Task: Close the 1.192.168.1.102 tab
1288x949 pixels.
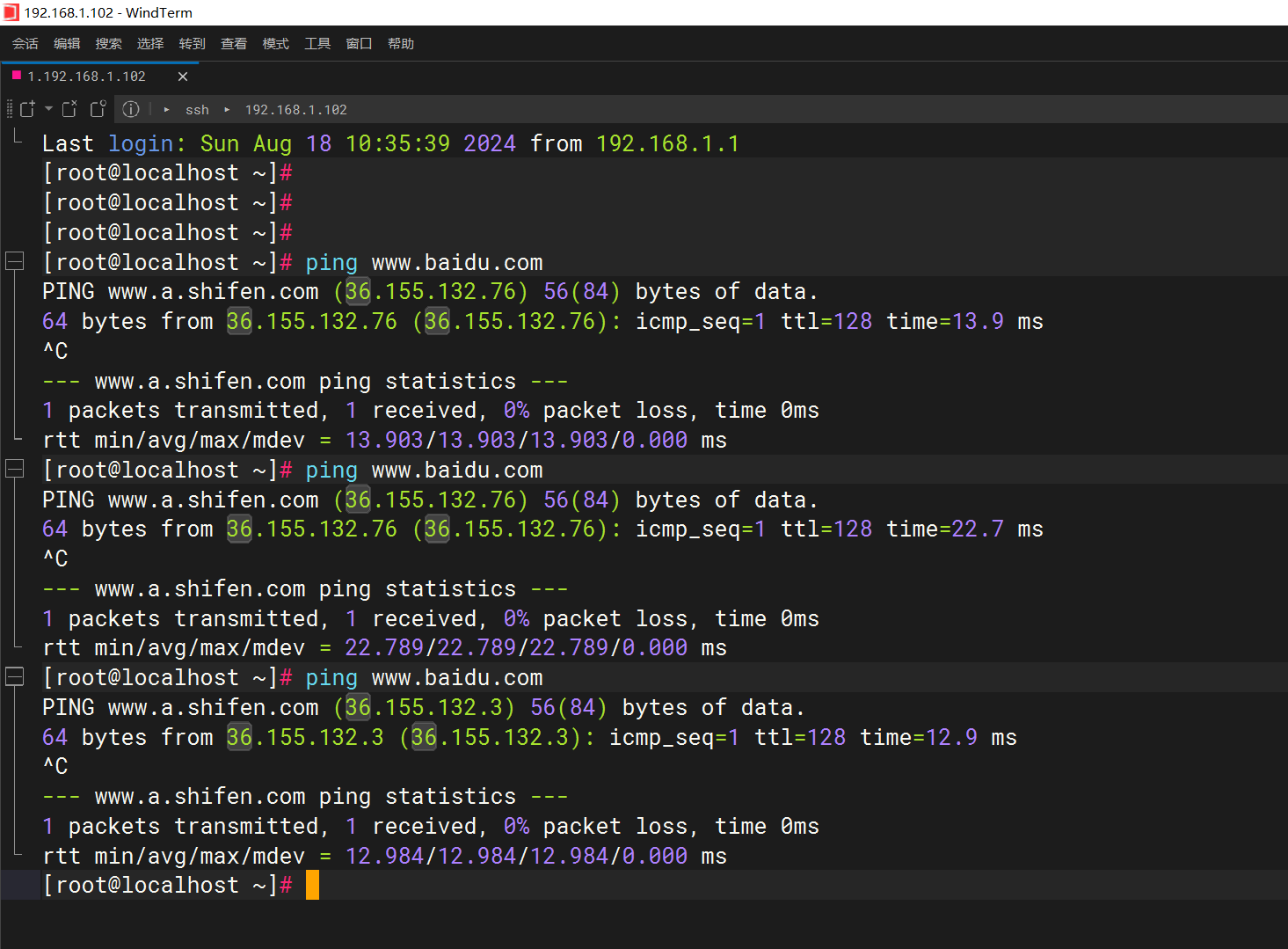Action: pos(183,77)
